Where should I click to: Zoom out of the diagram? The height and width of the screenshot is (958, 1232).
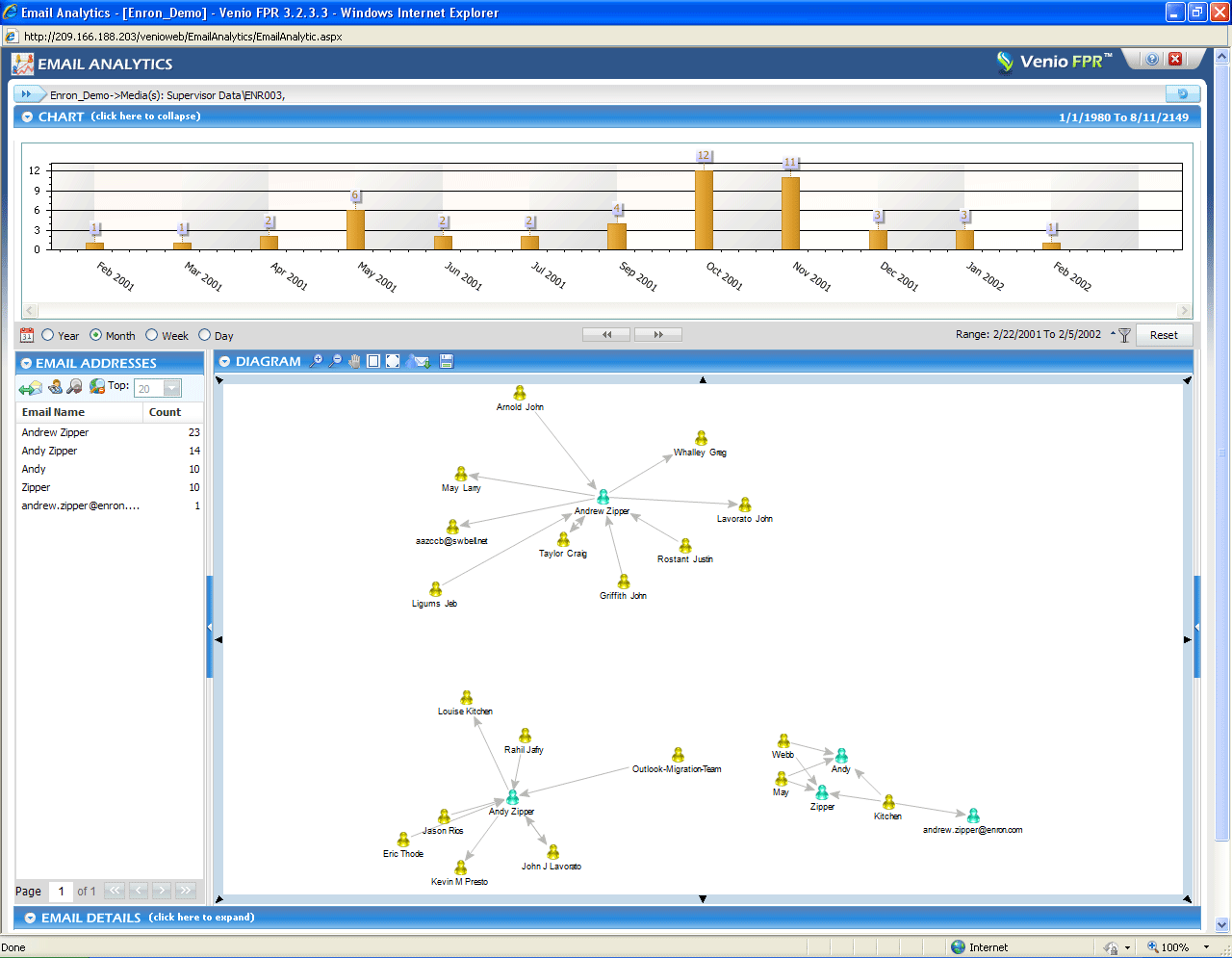(335, 361)
